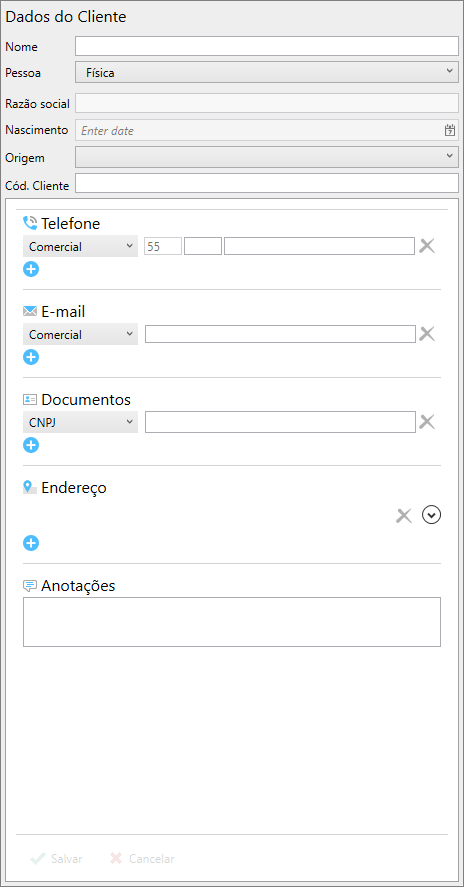464x887 pixels.
Task: Click the Cancelar button
Action: (x=142, y=859)
